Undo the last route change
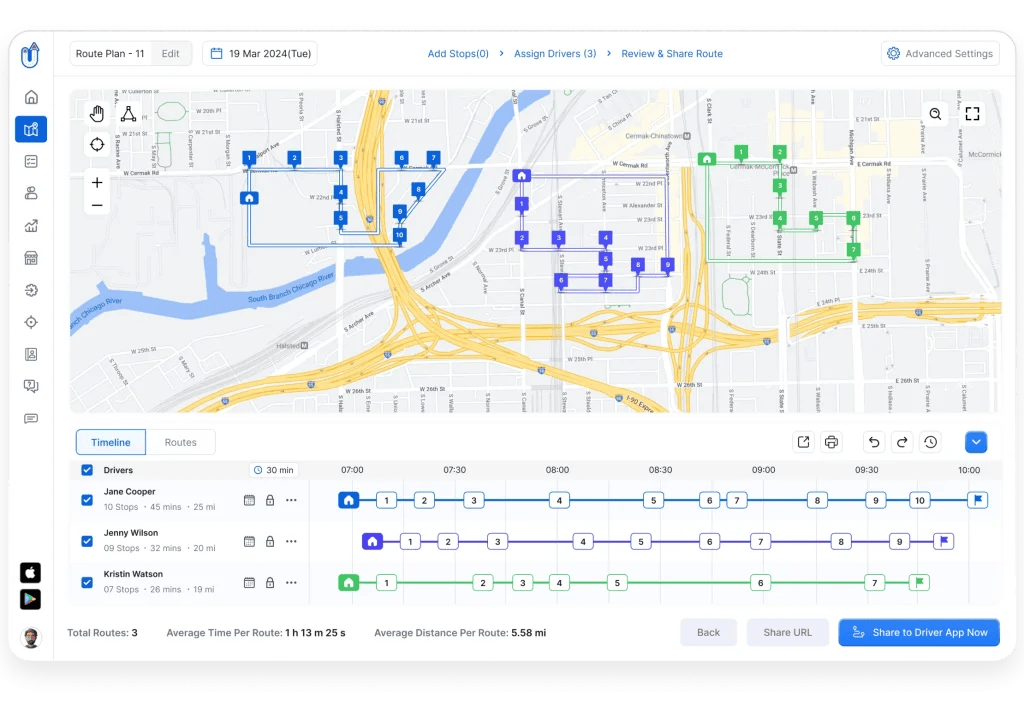1024x711 pixels. [874, 442]
